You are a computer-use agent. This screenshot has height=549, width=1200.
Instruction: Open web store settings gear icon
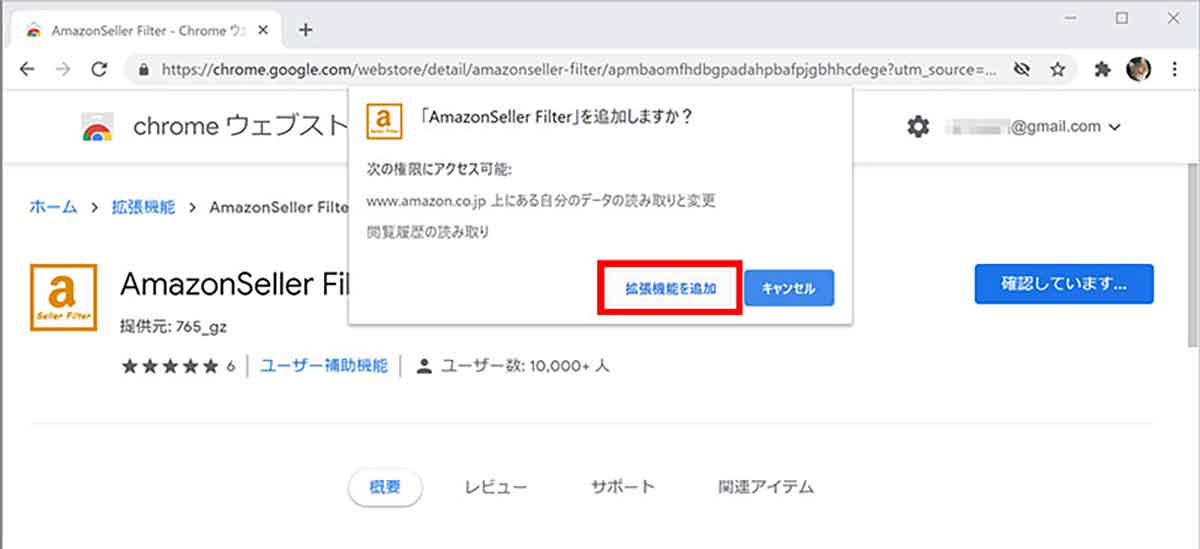click(x=917, y=127)
